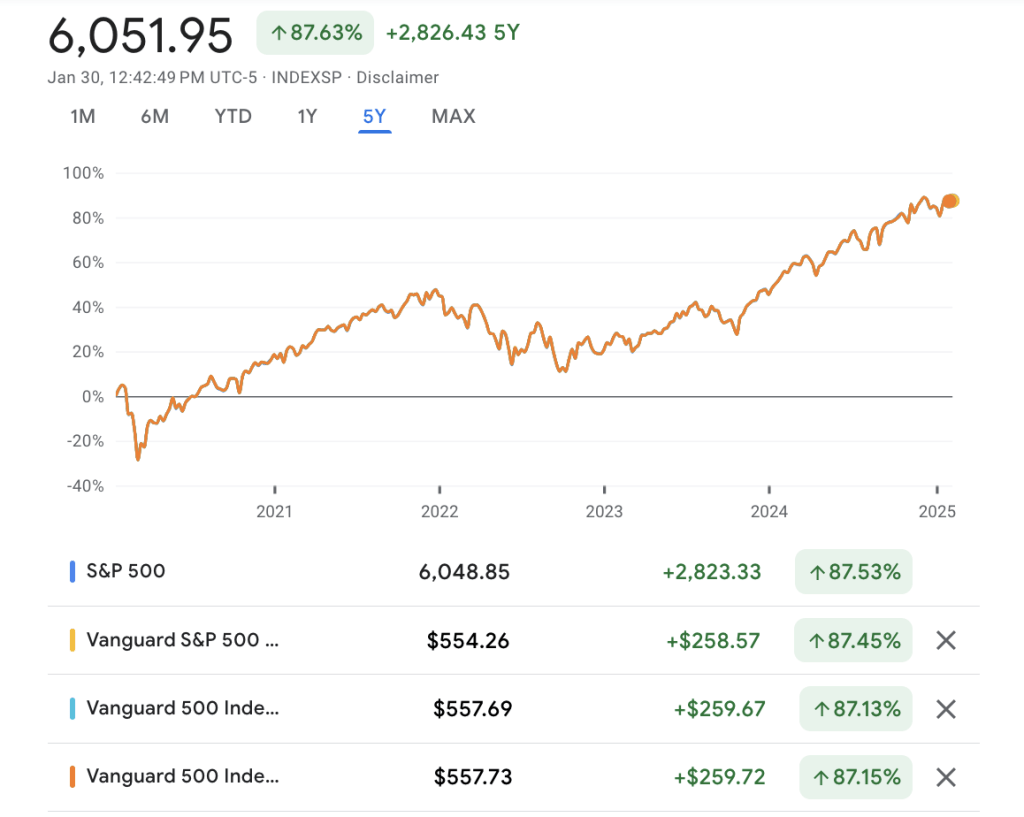Remove the Vanguard S&P 500 comparison
The height and width of the screenshot is (817, 1024).
[945, 640]
